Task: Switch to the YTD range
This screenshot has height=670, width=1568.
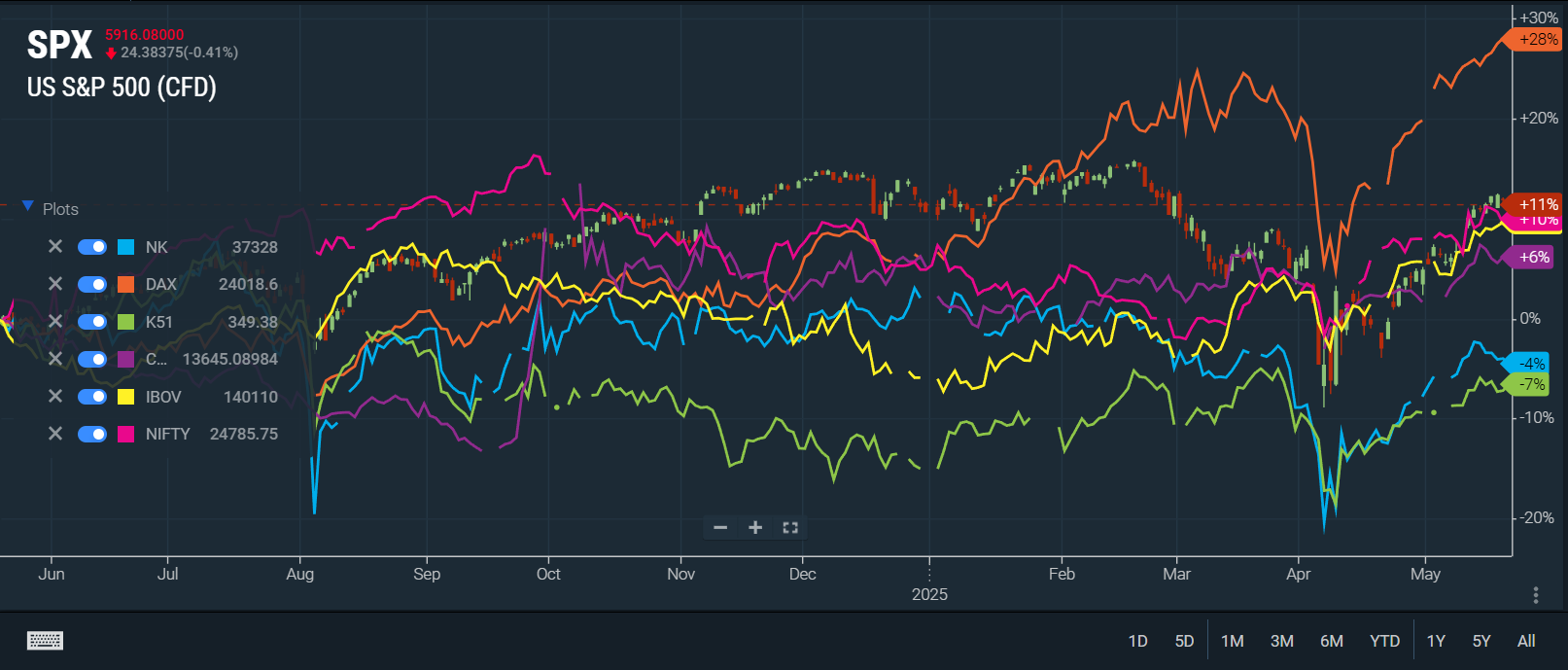Action: click(1384, 641)
